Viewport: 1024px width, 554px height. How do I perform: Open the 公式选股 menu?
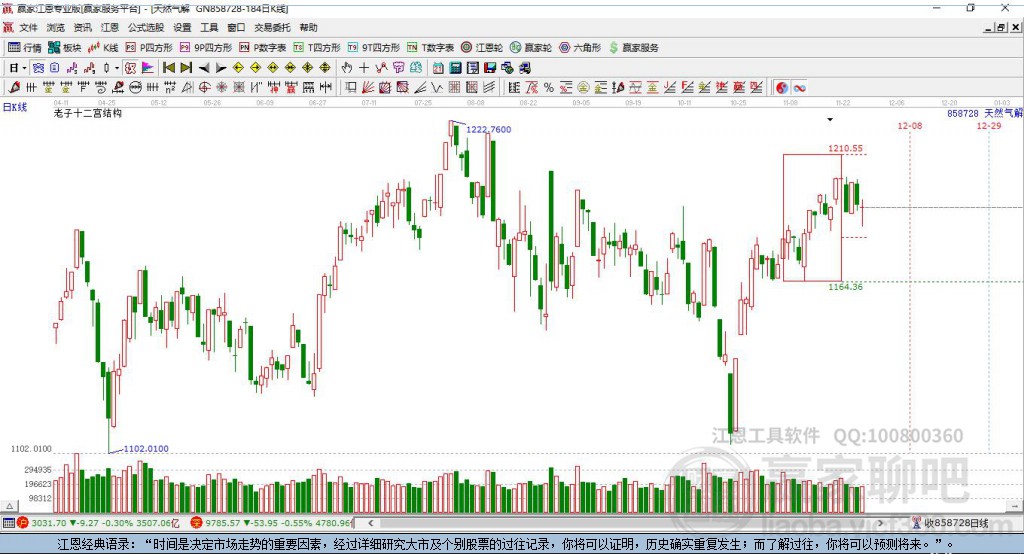[x=146, y=27]
